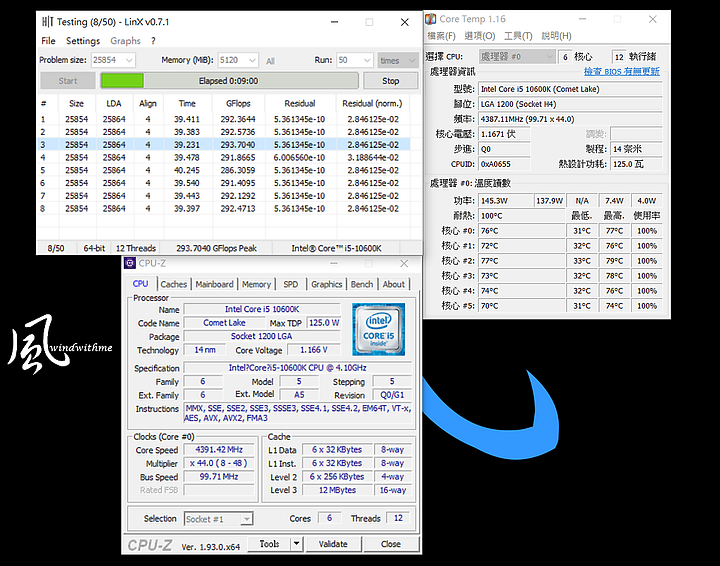
Task: Switch to the Bench tab in CPU-Z
Action: (x=362, y=284)
